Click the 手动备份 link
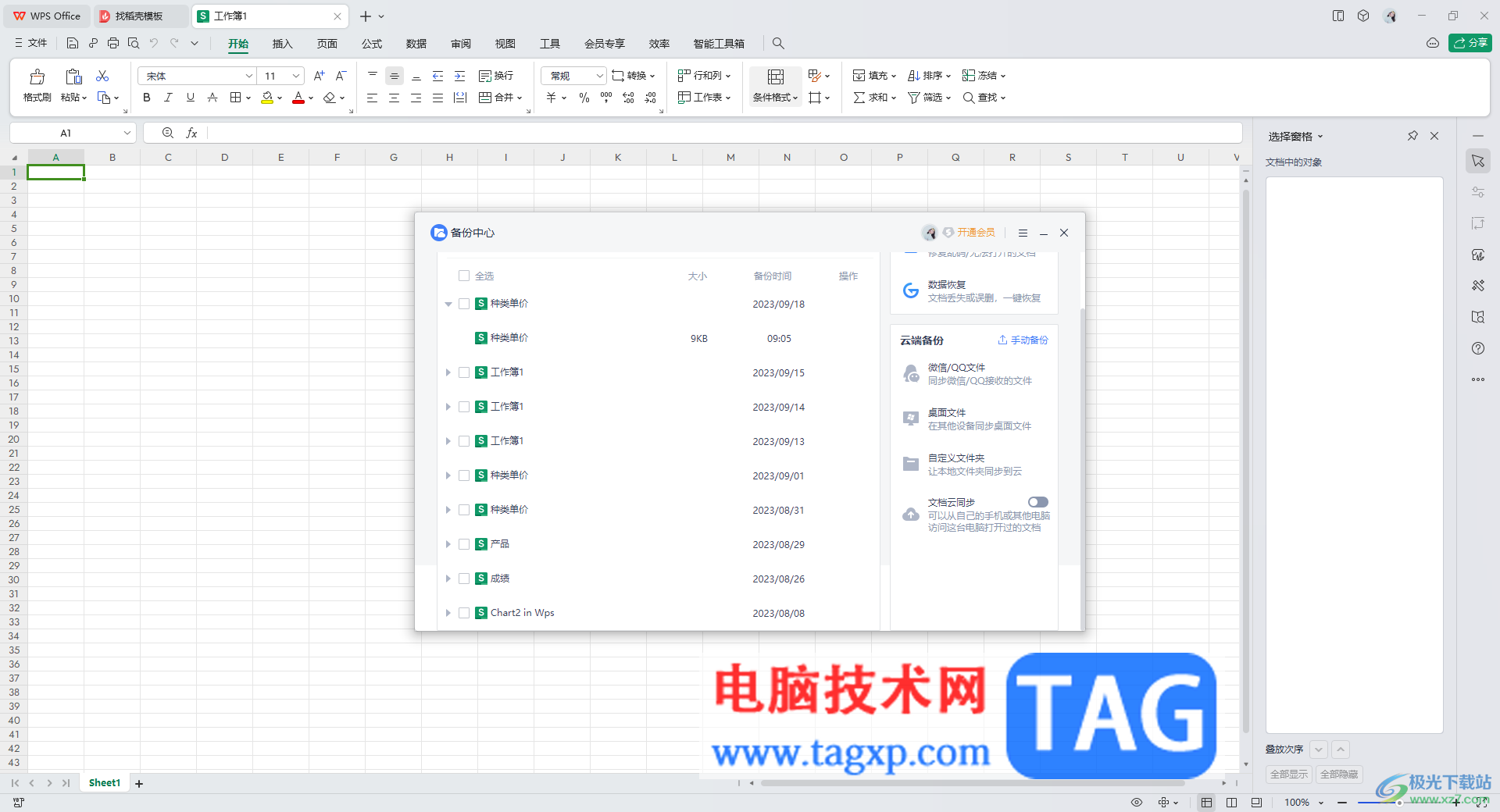This screenshot has width=1500, height=812. click(x=1023, y=340)
